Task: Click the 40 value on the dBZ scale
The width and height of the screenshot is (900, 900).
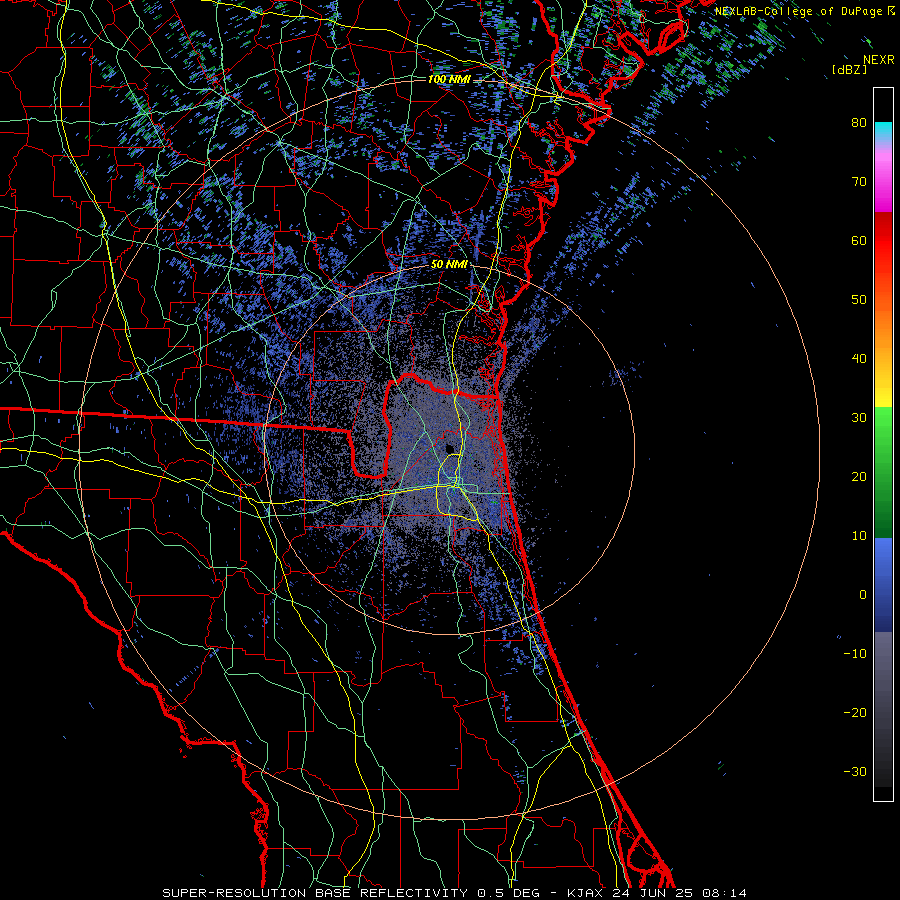Action: (859, 359)
